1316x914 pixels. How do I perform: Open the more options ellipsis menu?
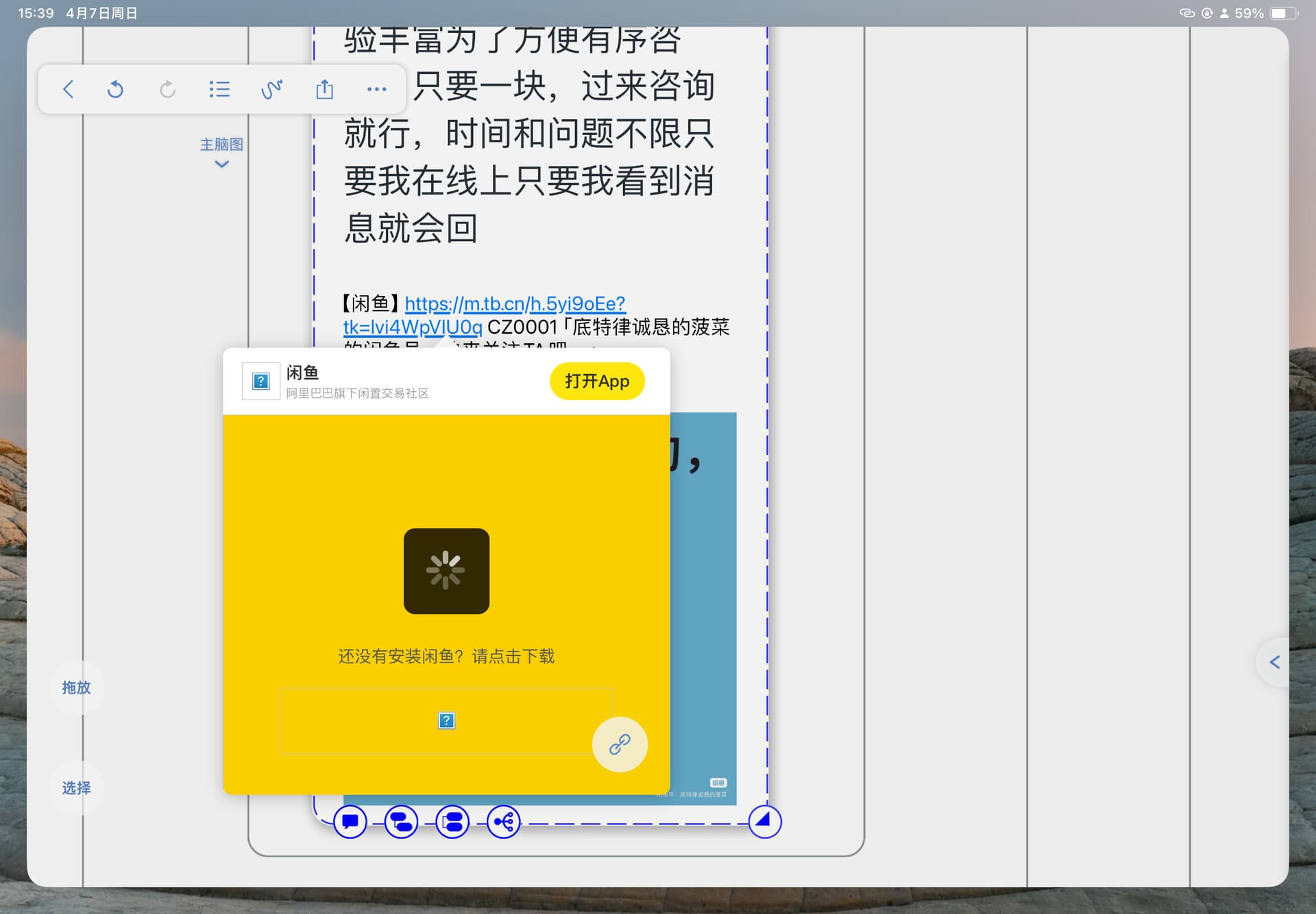[x=376, y=89]
